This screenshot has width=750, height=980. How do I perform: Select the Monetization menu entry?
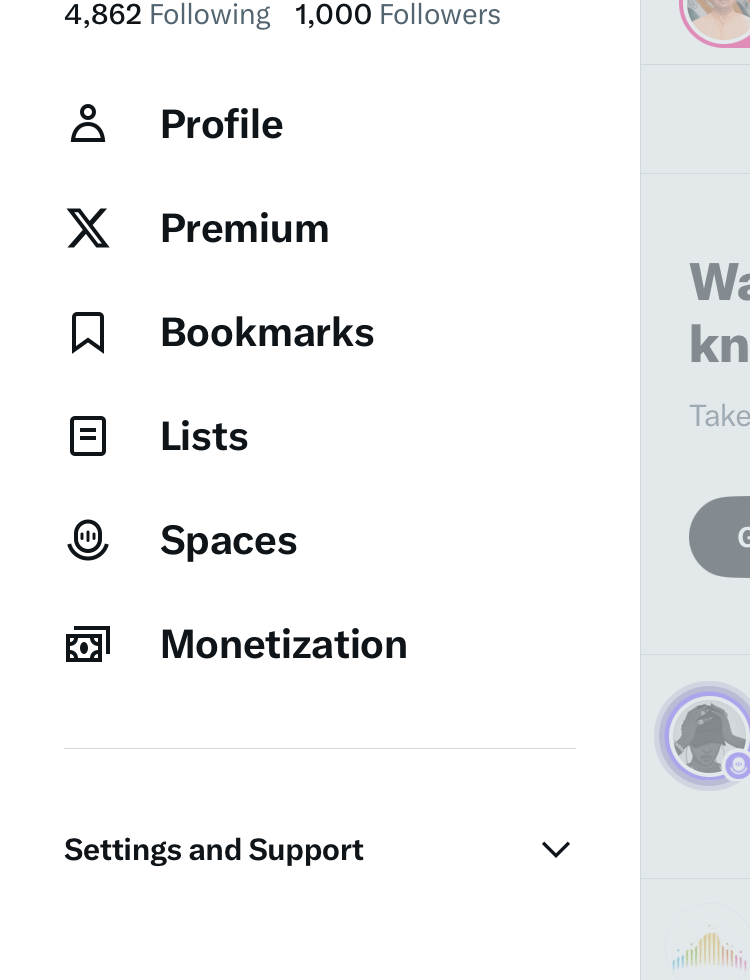point(284,644)
